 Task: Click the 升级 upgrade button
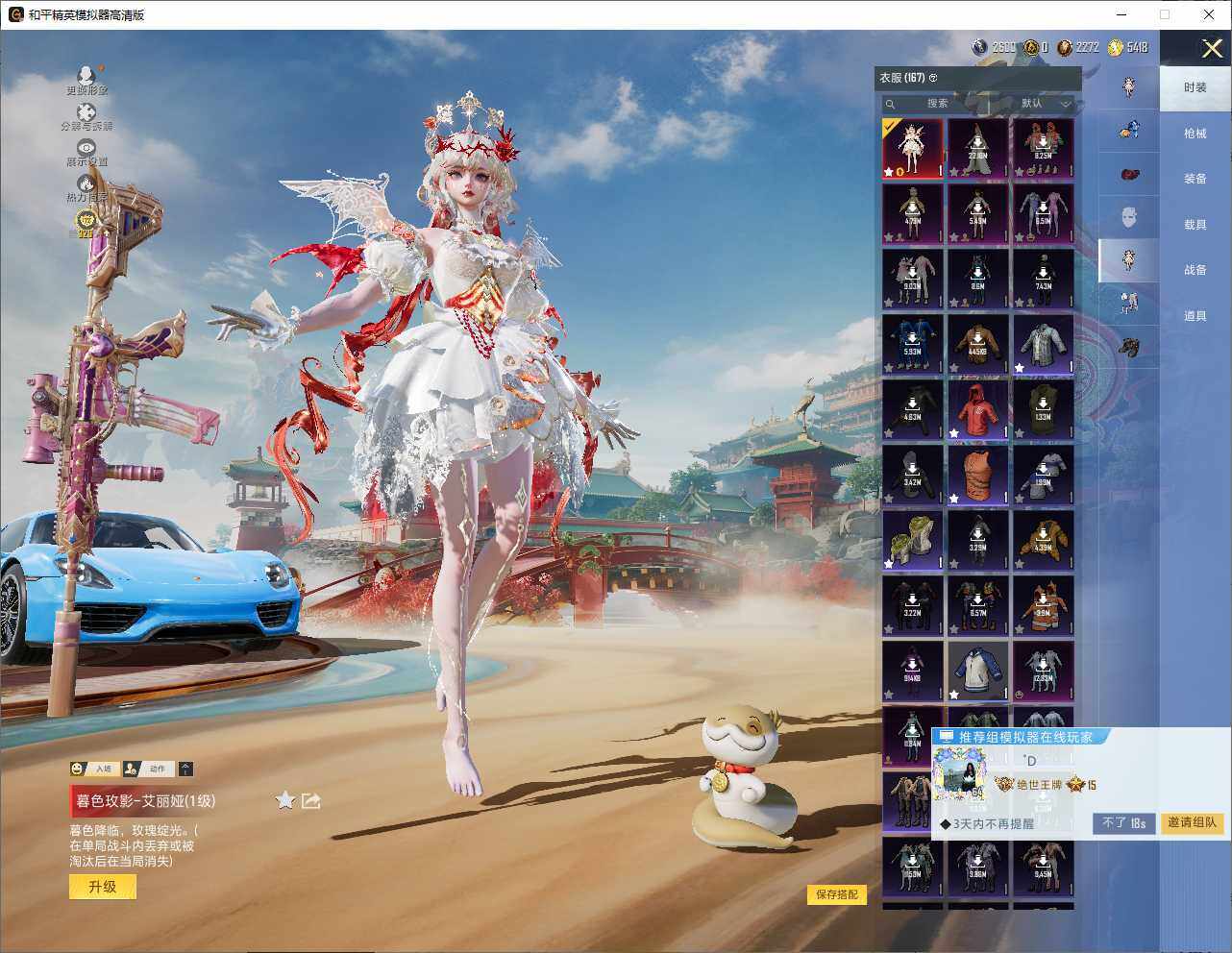tap(103, 887)
